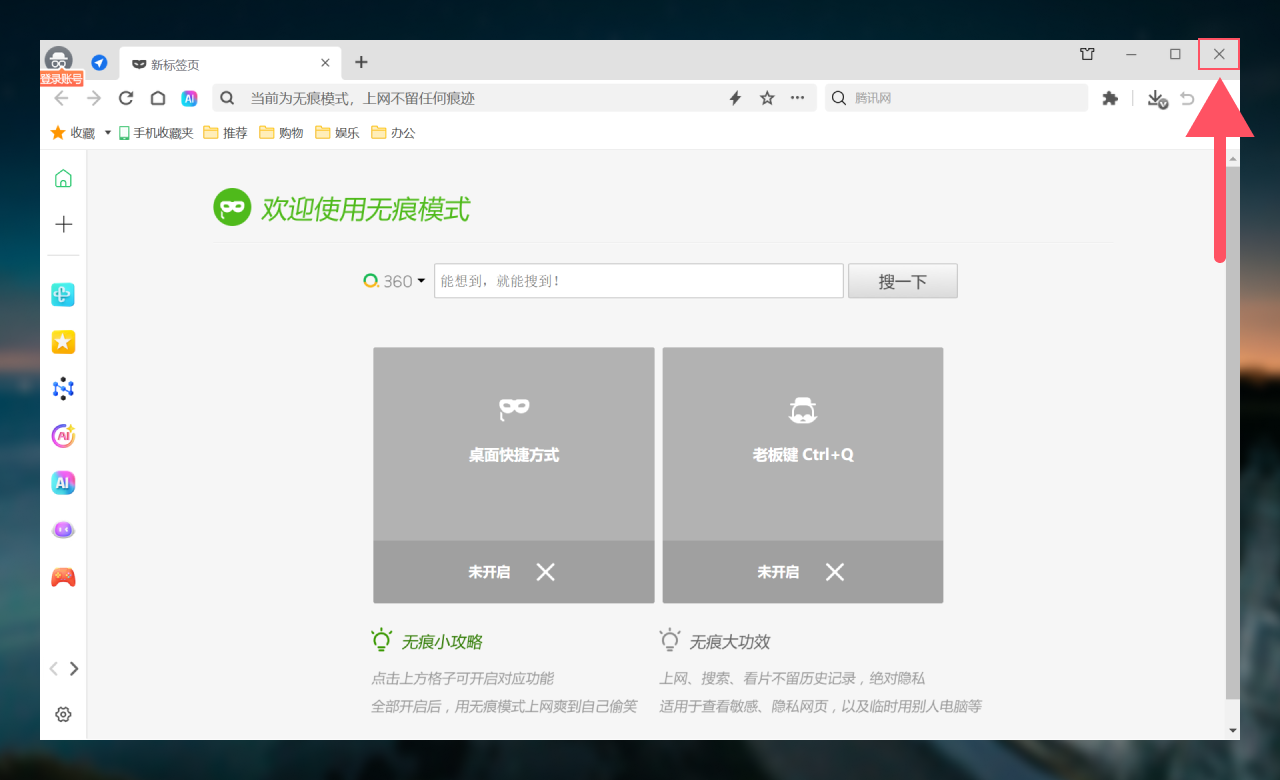The width and height of the screenshot is (1280, 780).
Task: Click the skin t-shirt icon
Action: (x=1087, y=54)
